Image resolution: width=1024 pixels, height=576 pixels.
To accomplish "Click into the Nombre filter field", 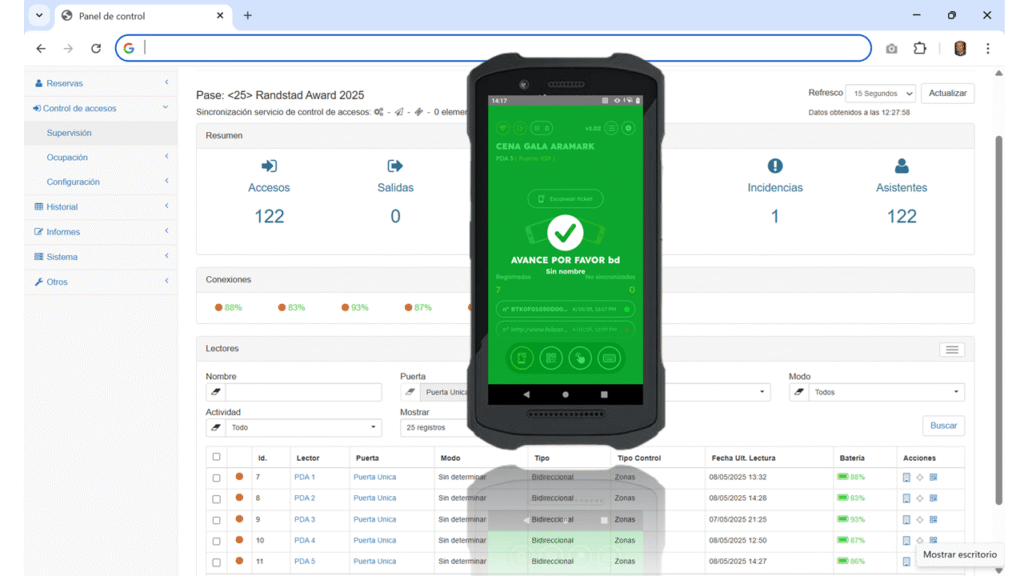I will click(x=304, y=392).
